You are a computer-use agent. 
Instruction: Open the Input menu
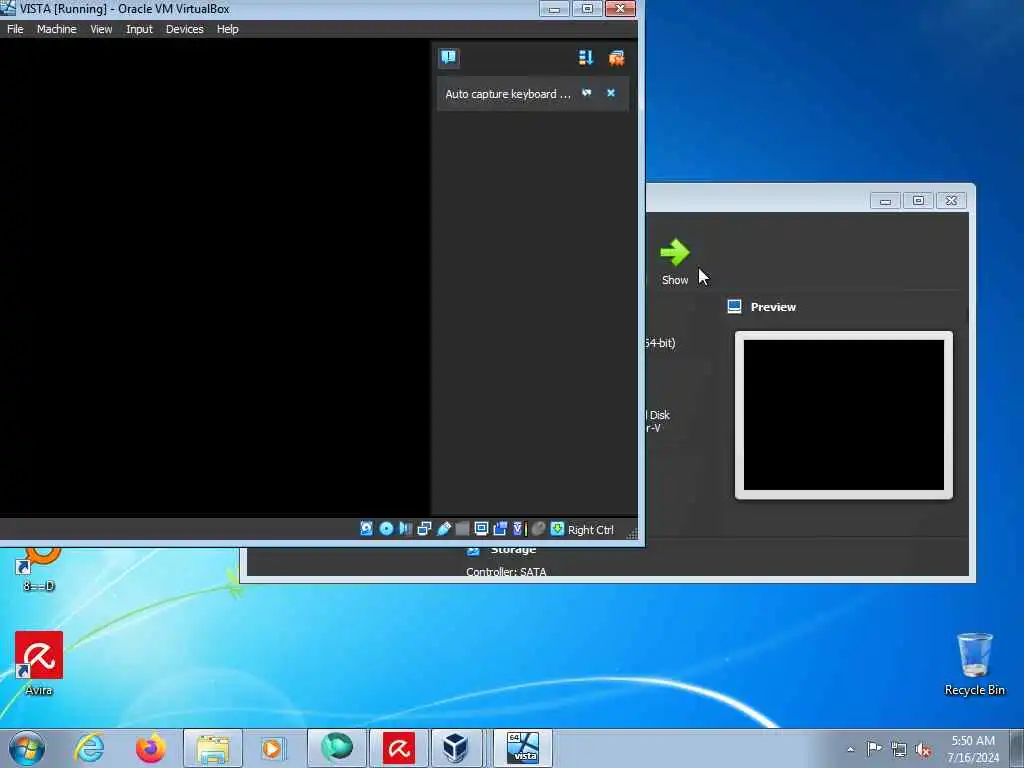pyautogui.click(x=139, y=29)
